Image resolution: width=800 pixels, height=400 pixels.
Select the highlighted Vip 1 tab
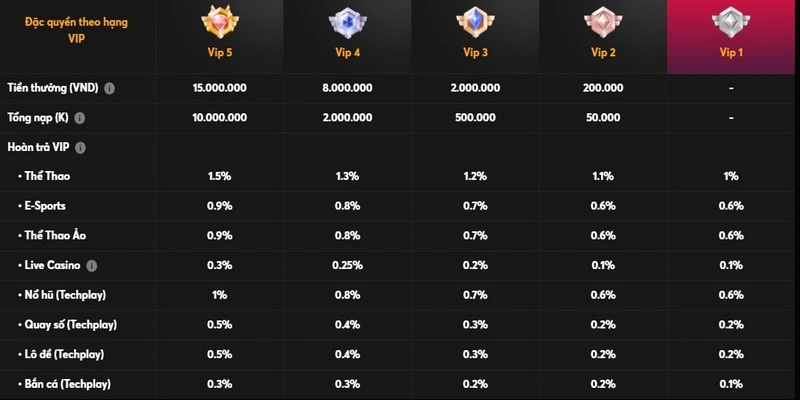point(731,37)
